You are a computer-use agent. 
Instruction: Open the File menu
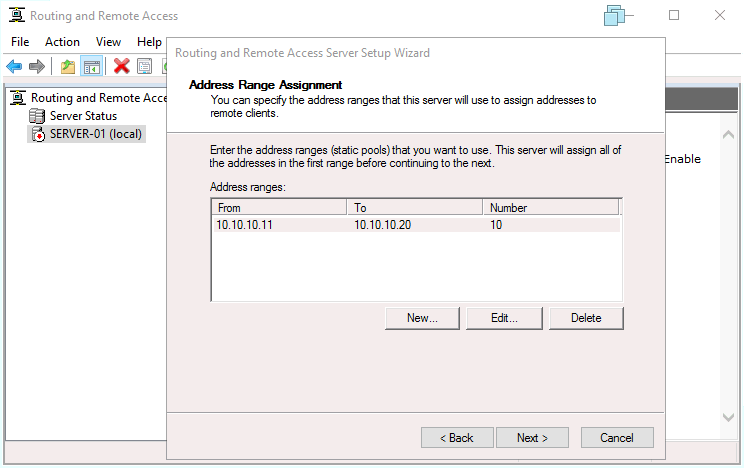20,41
